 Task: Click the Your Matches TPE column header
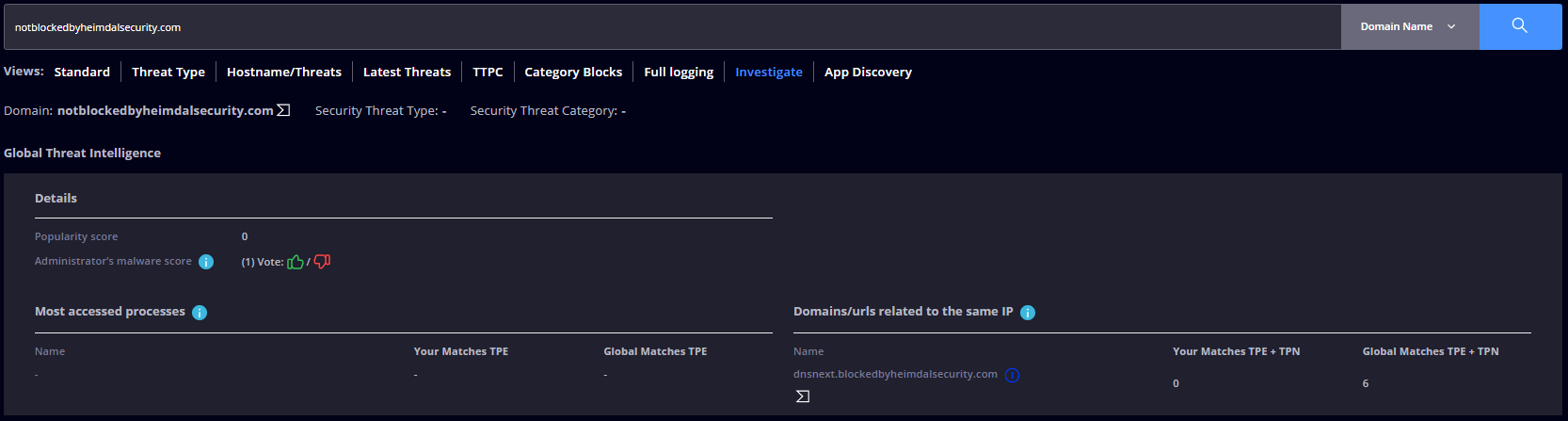(x=461, y=351)
